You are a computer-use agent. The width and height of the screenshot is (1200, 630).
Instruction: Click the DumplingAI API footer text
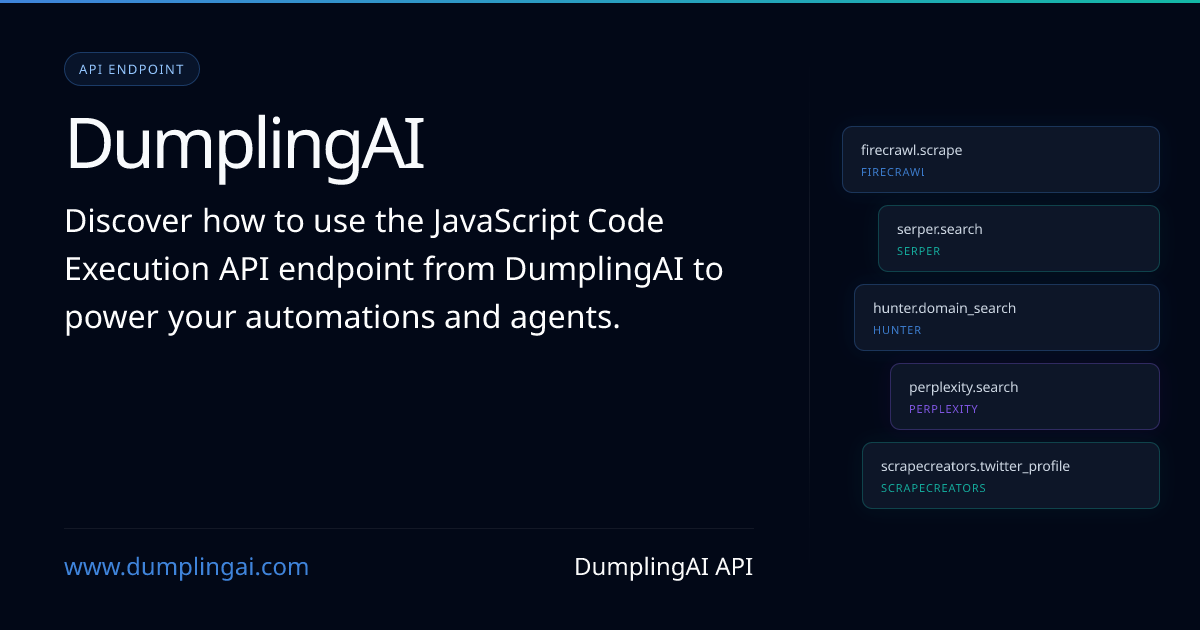664,567
